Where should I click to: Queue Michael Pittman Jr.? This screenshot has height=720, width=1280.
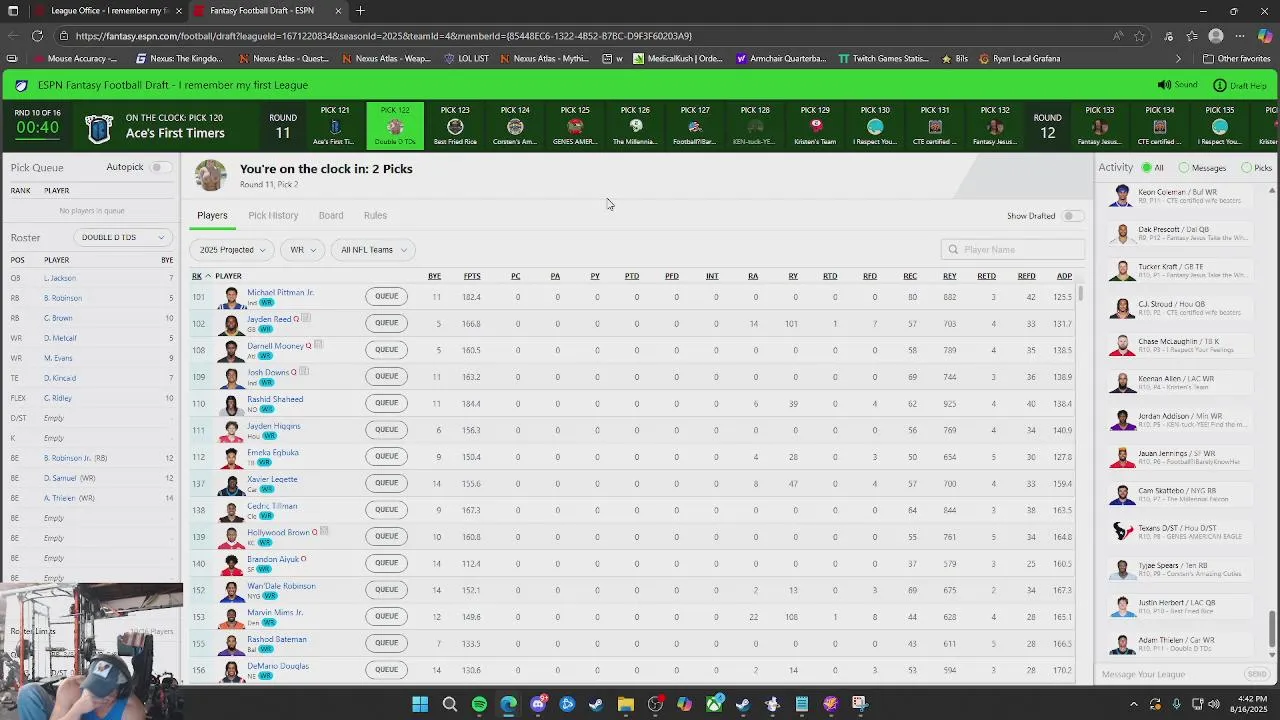click(x=387, y=296)
